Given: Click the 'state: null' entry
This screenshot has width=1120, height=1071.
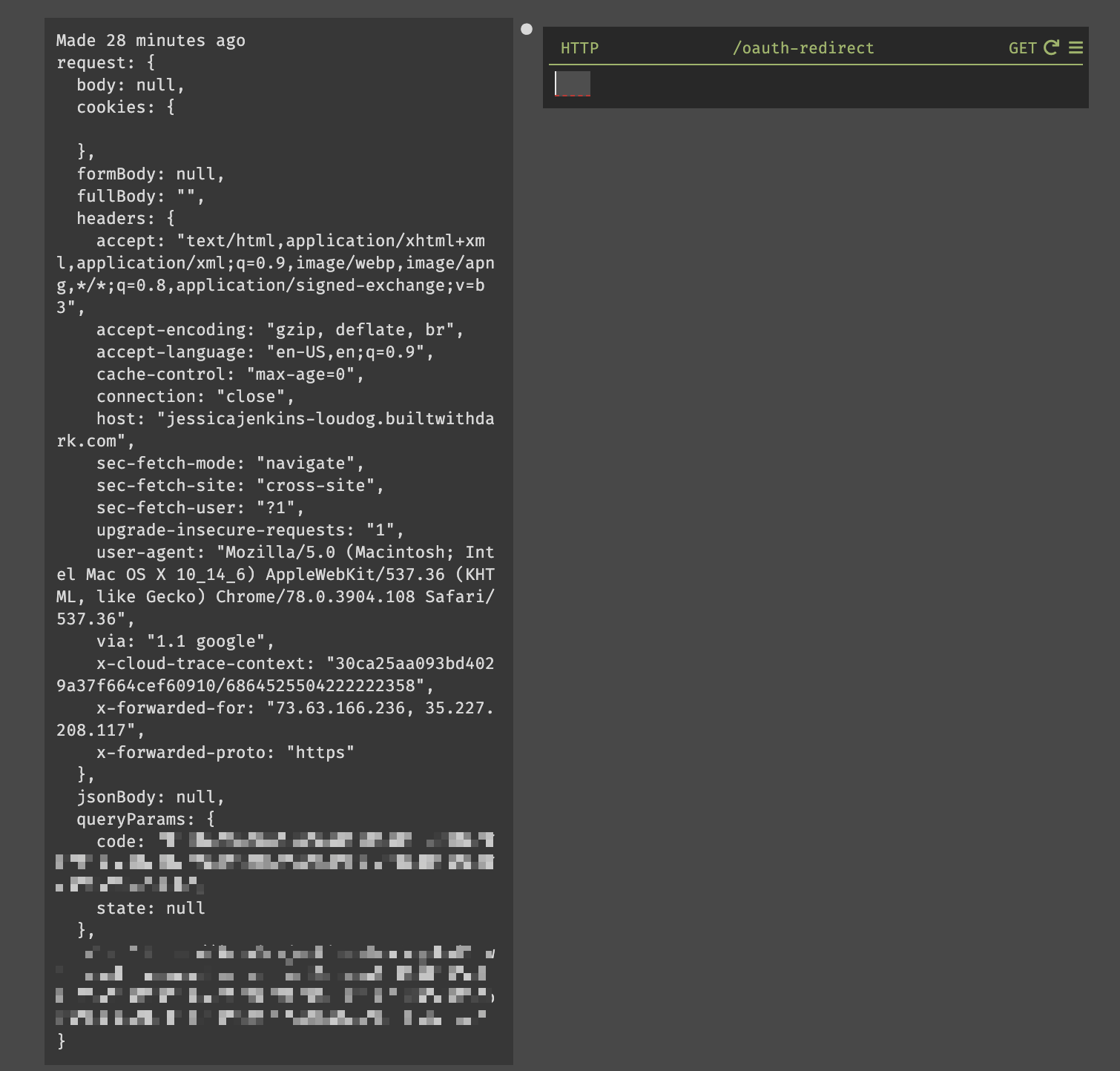Looking at the screenshot, I should pyautogui.click(x=151, y=909).
